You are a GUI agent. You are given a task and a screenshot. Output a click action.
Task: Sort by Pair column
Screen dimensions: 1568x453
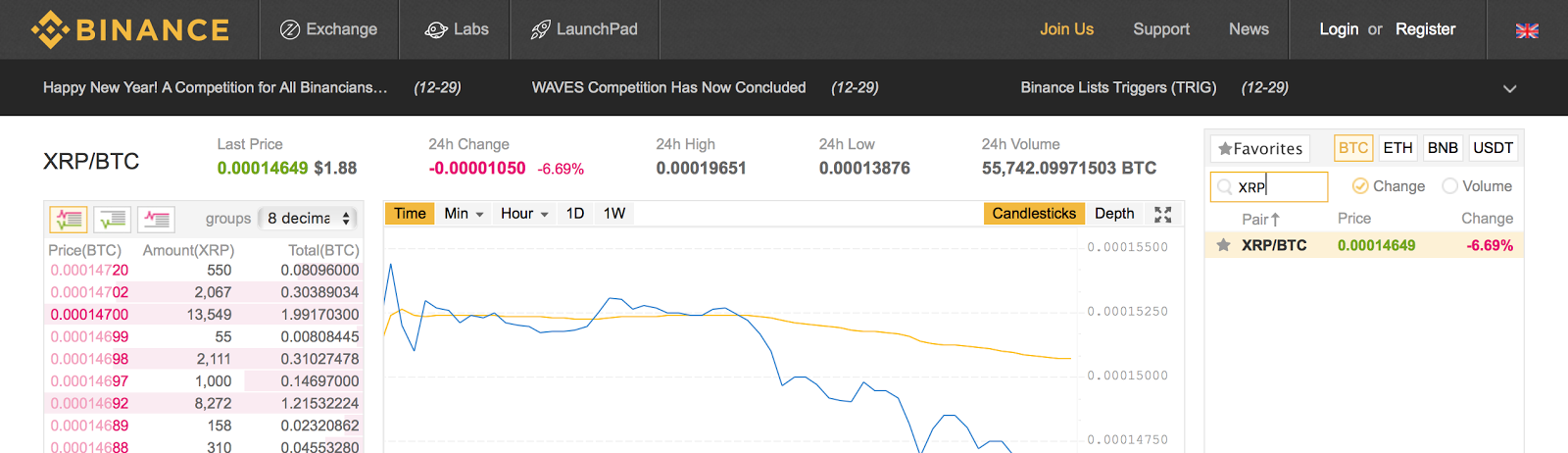(1260, 220)
